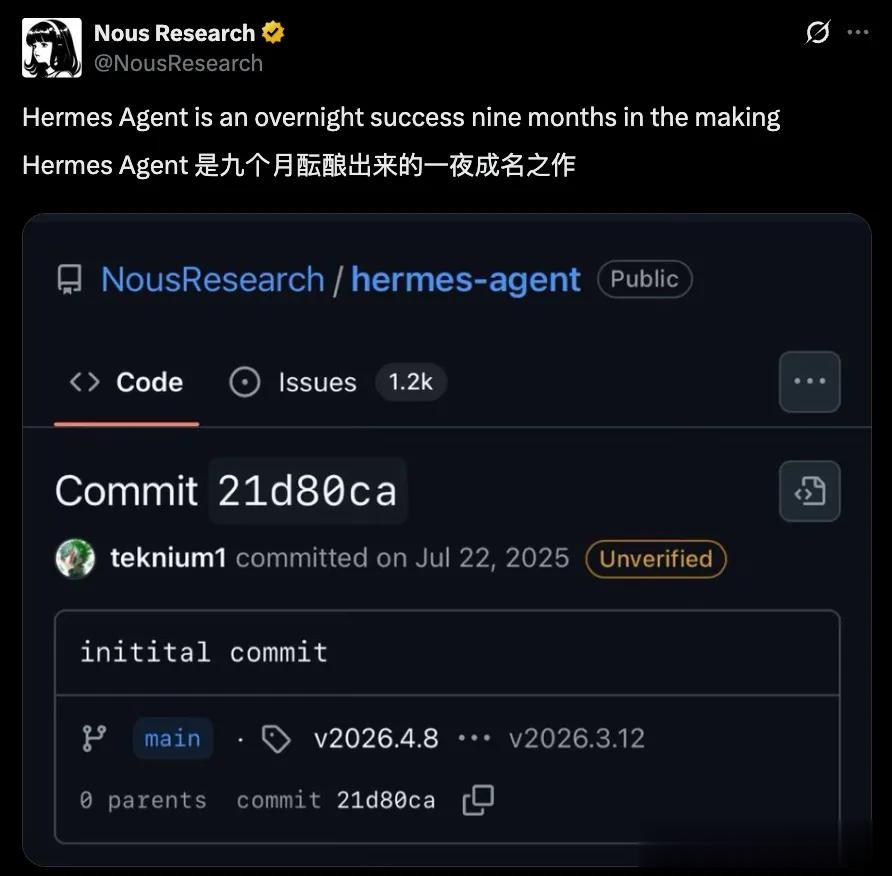Open the hermes-agent repository link
Screen dimensions: 892x876
[466, 279]
